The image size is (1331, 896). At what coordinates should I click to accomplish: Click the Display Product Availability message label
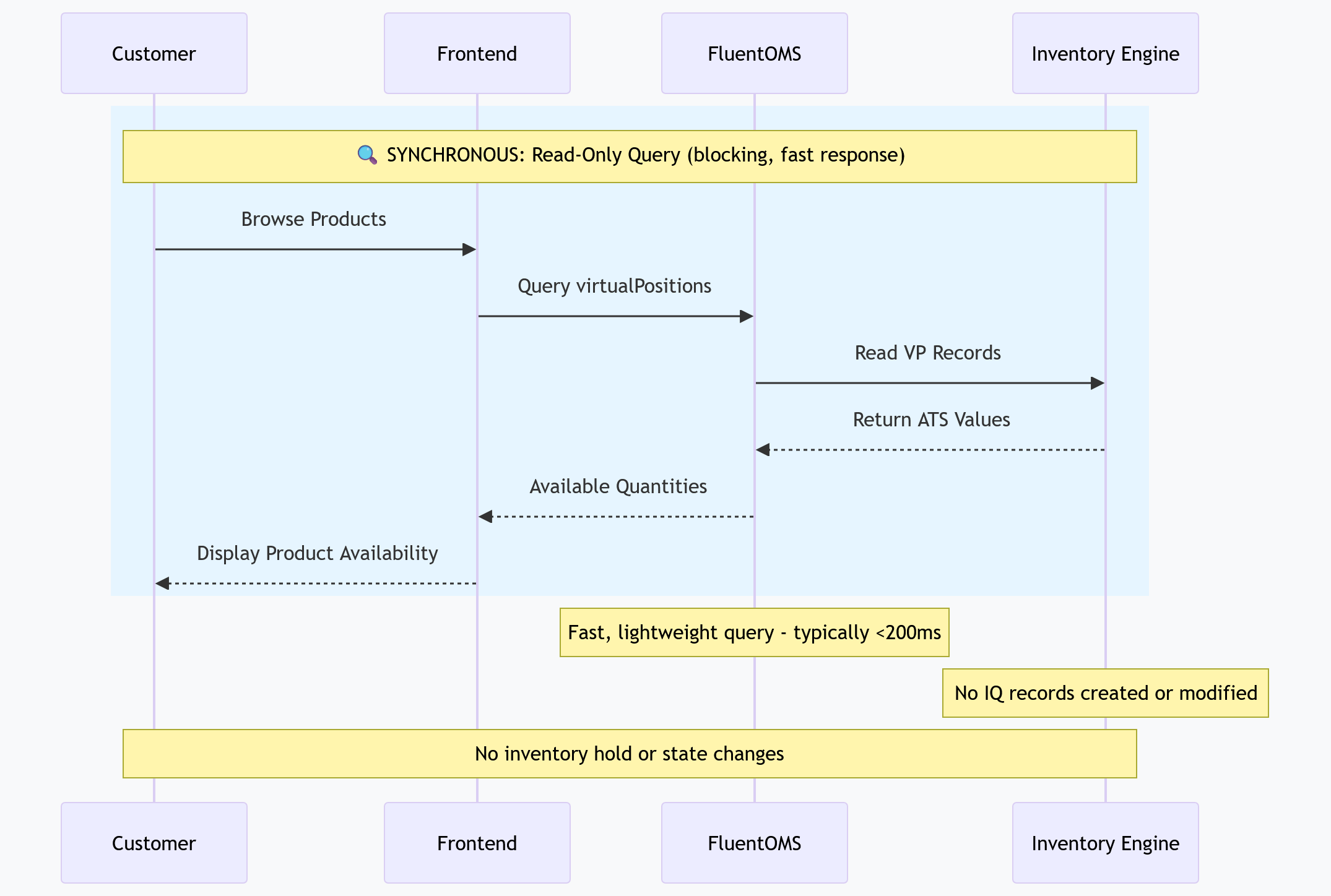317,554
